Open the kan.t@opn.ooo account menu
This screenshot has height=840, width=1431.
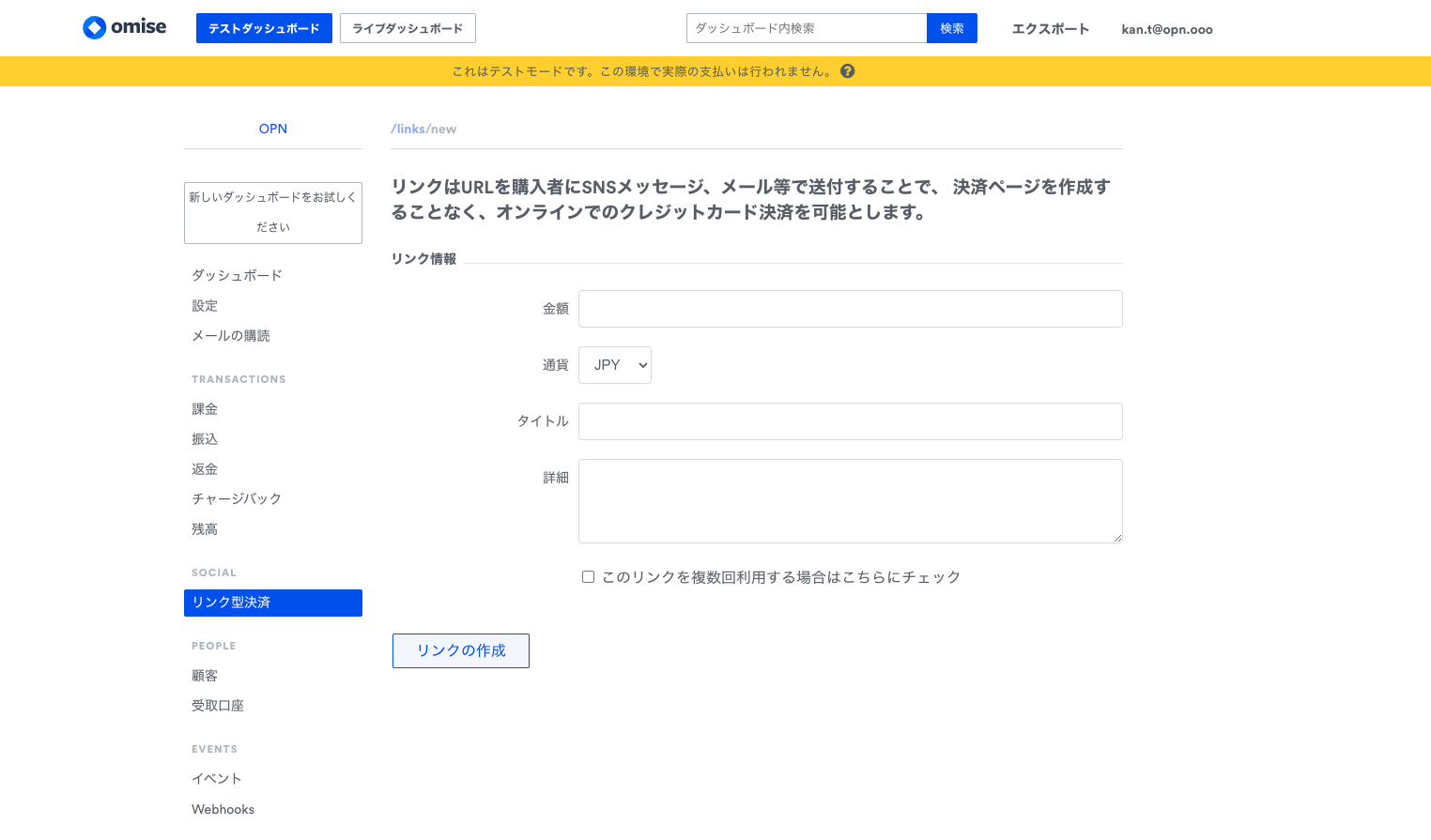[x=1166, y=29]
